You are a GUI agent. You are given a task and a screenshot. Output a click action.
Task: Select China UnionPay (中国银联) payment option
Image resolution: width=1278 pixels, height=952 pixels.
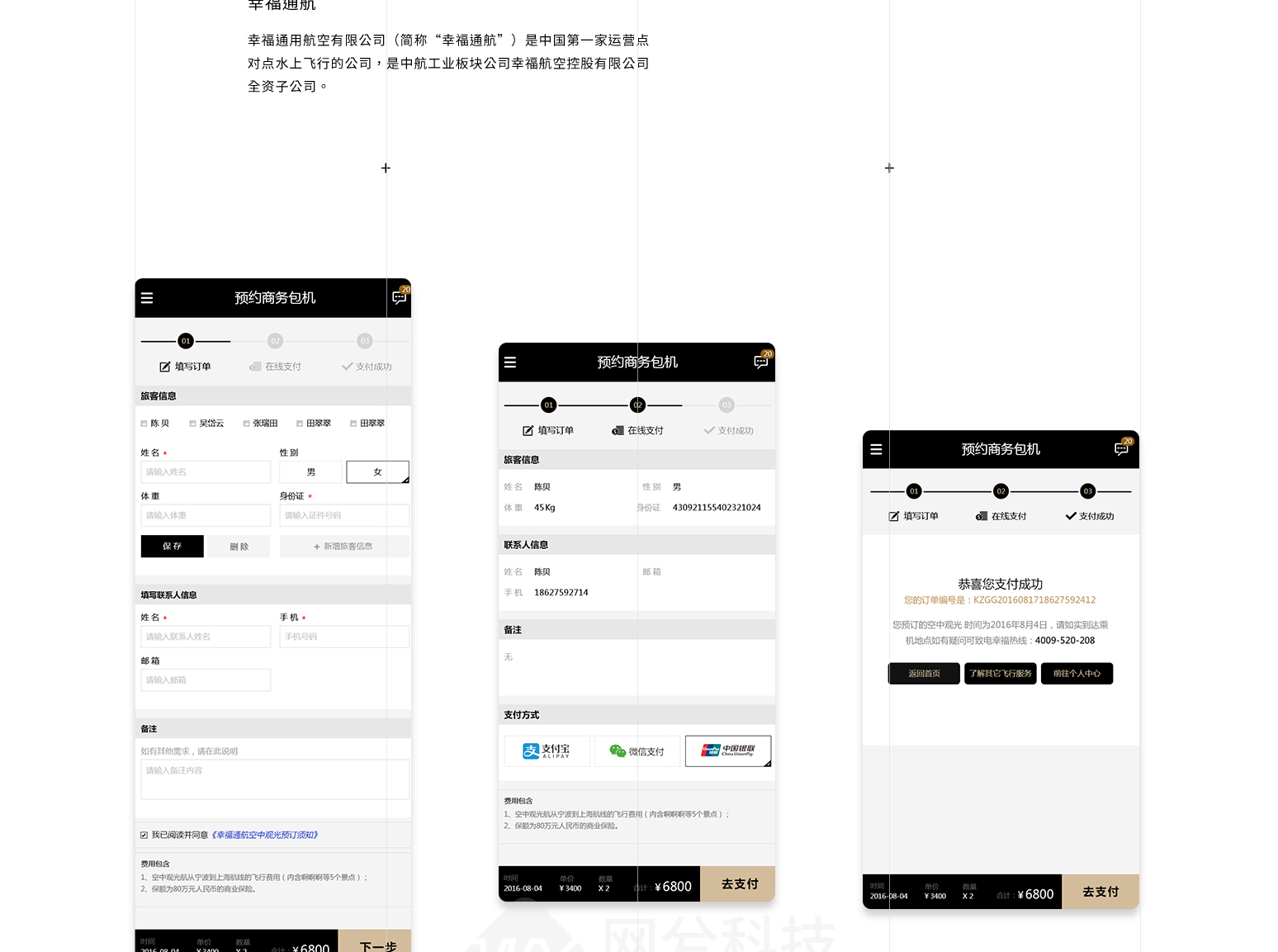727,751
